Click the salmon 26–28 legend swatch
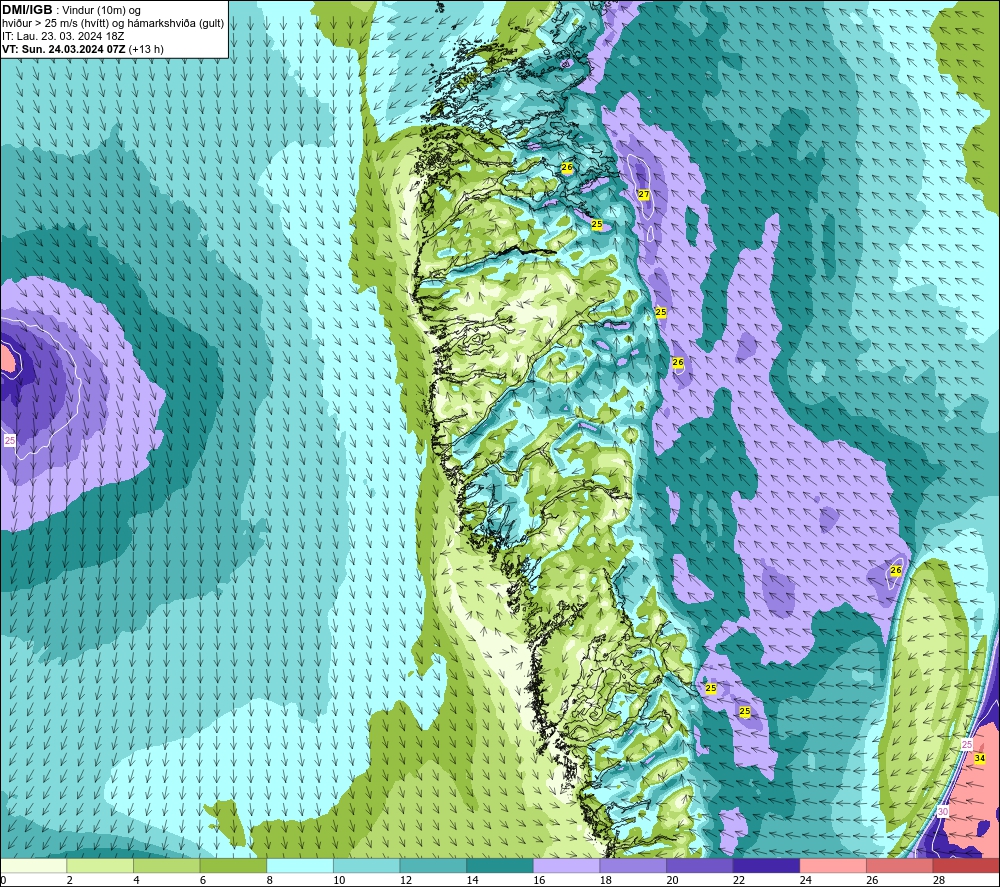Screen dimensions: 1000x887 pos(900,865)
